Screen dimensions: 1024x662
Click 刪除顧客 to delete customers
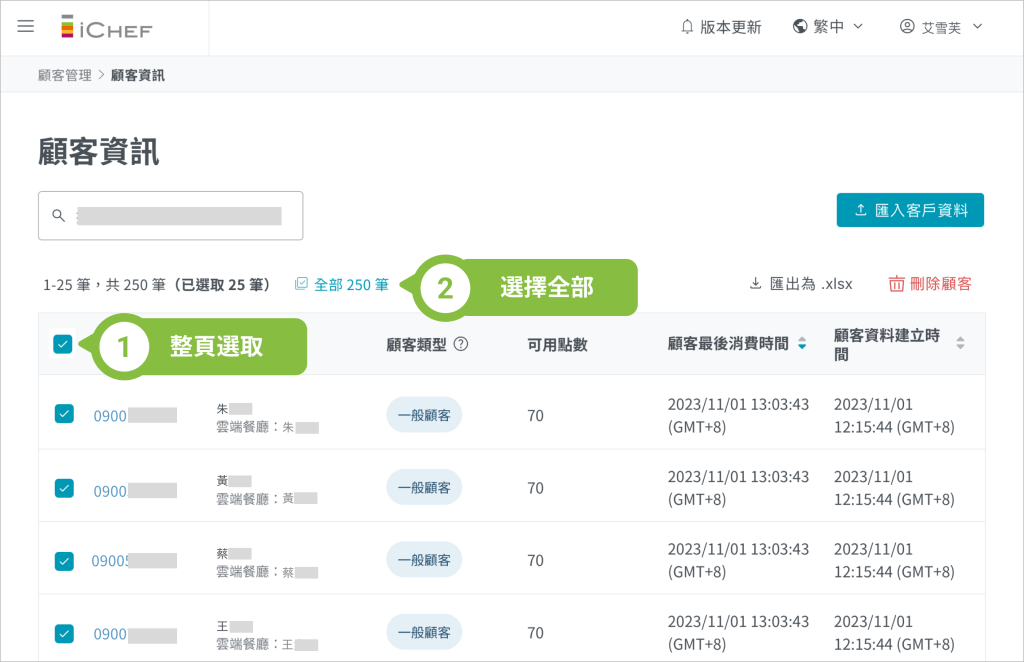tap(930, 284)
